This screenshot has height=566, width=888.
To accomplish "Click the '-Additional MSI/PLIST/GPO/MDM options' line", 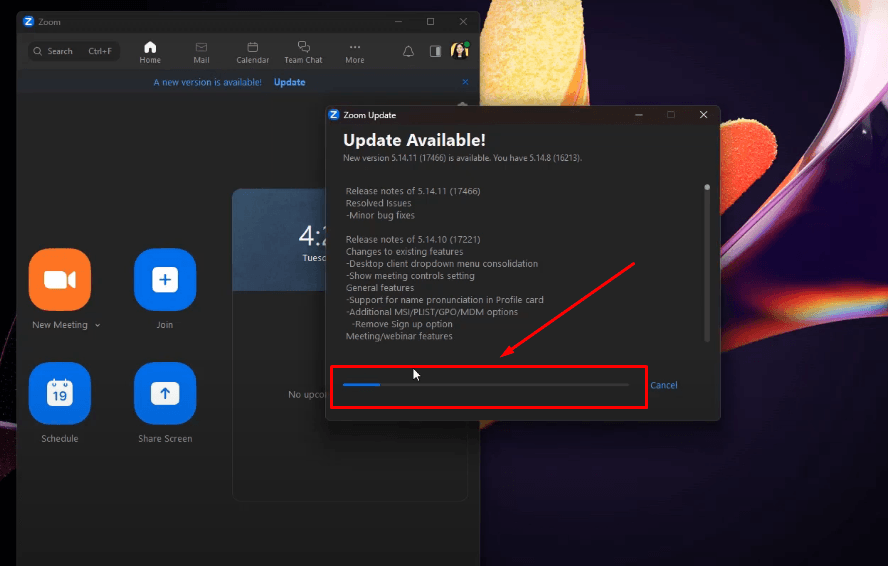I will pos(432,312).
